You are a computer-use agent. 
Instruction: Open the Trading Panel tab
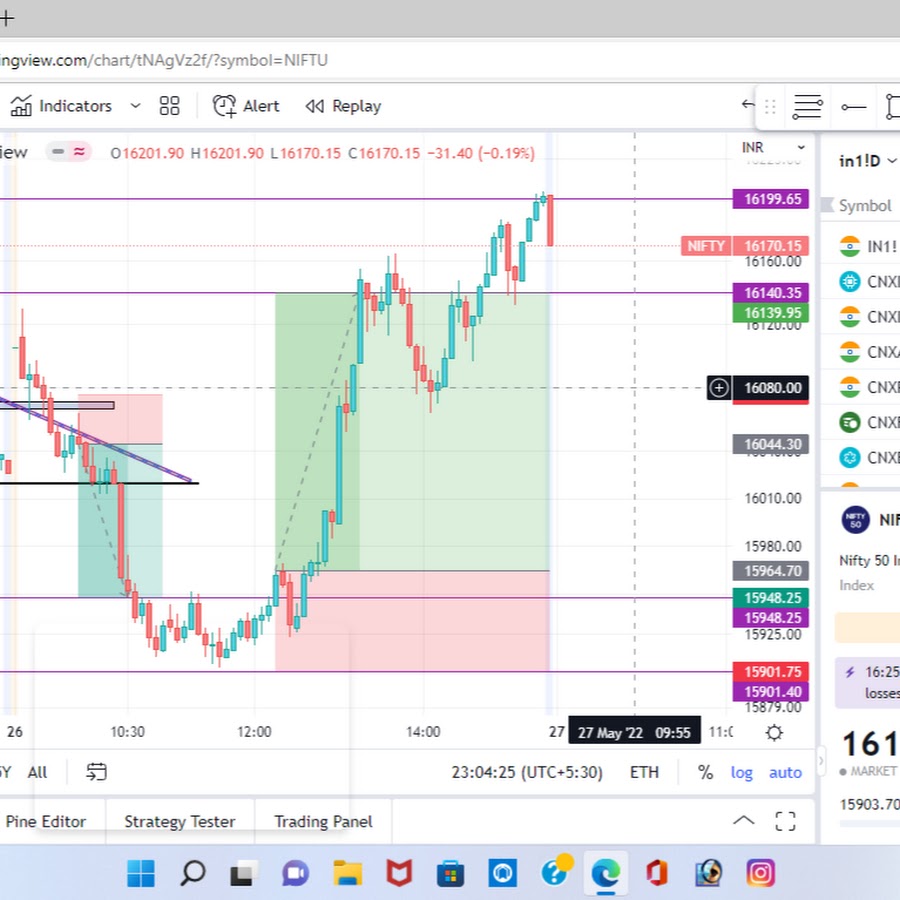(x=323, y=822)
